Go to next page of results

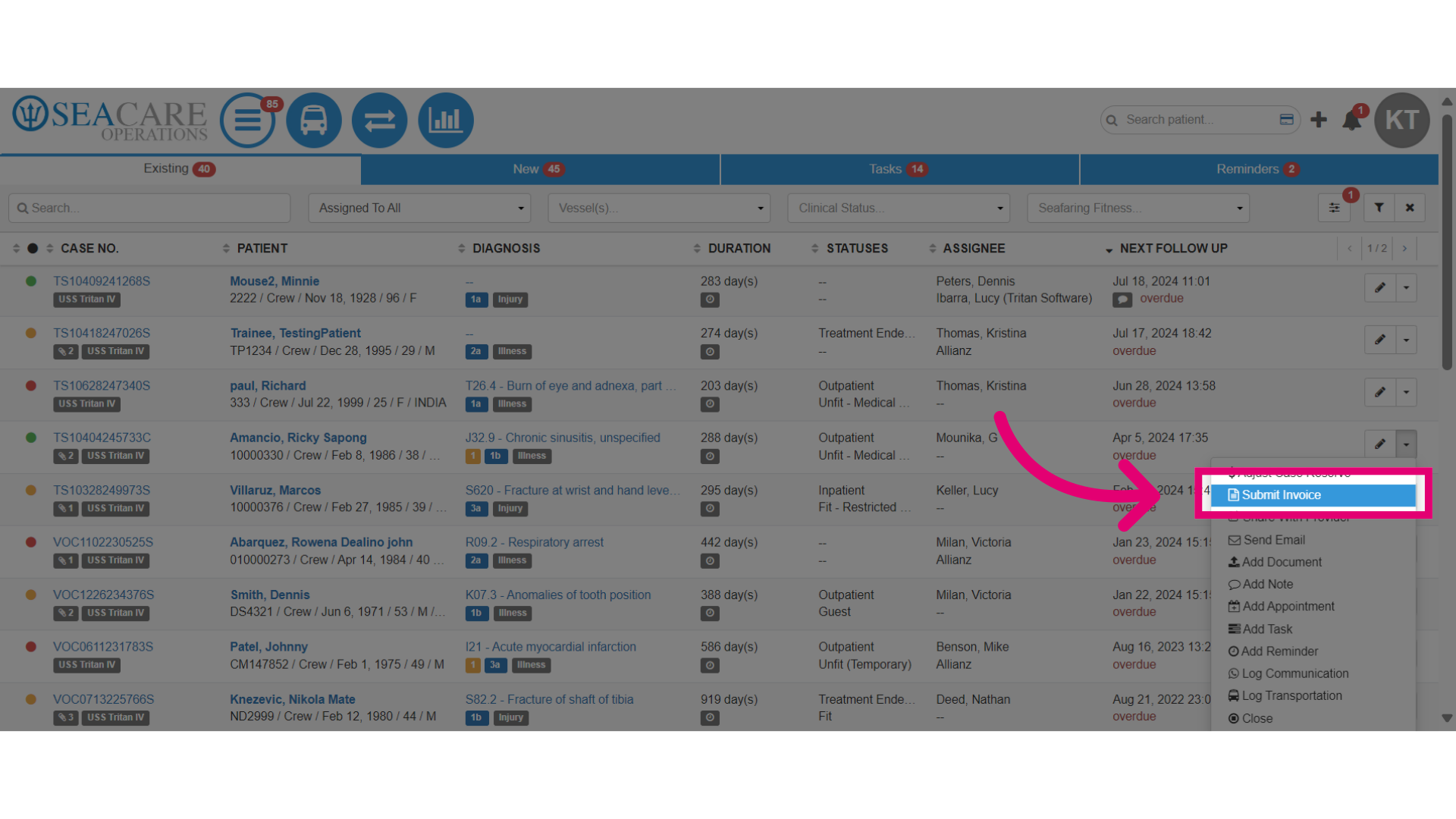pyautogui.click(x=1404, y=249)
